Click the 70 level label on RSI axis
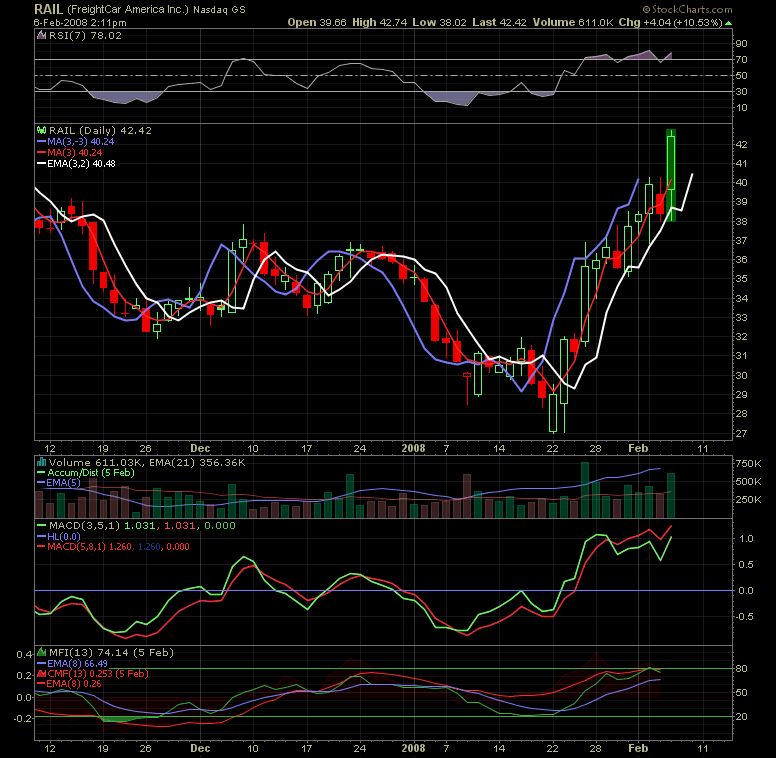Viewport: 776px width, 758px height. pyautogui.click(x=741, y=60)
